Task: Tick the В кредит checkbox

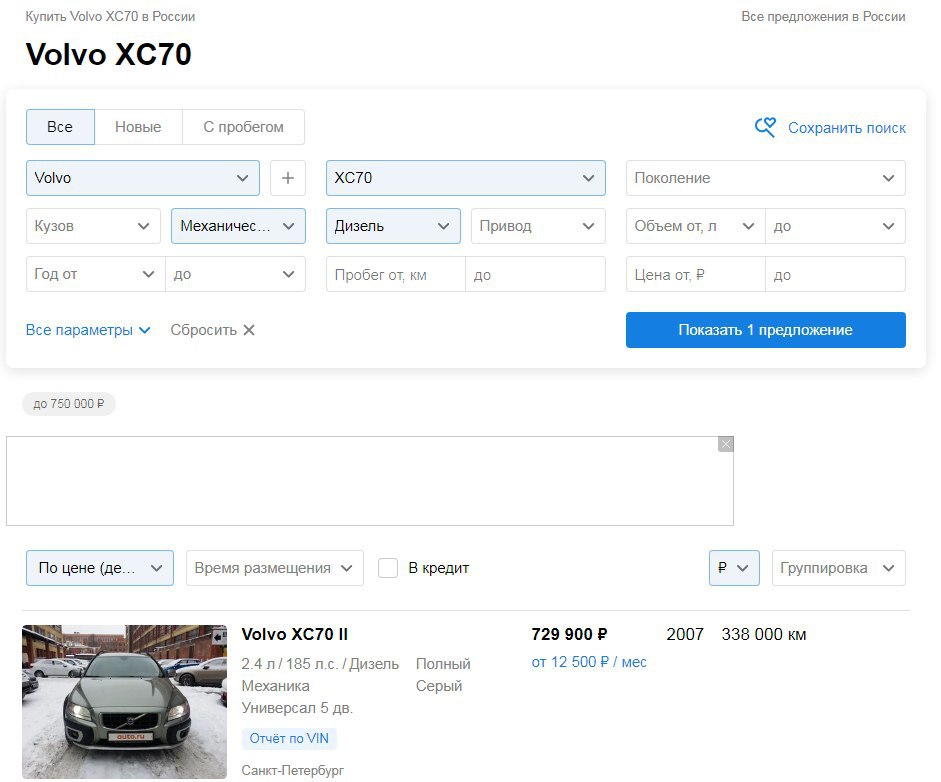Action: tap(388, 568)
